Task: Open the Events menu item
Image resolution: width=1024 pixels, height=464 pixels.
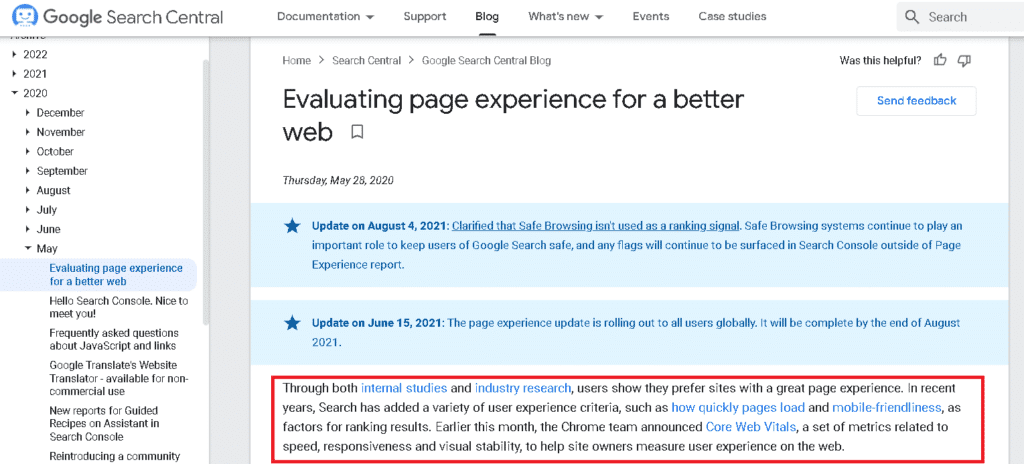Action: 648,17
